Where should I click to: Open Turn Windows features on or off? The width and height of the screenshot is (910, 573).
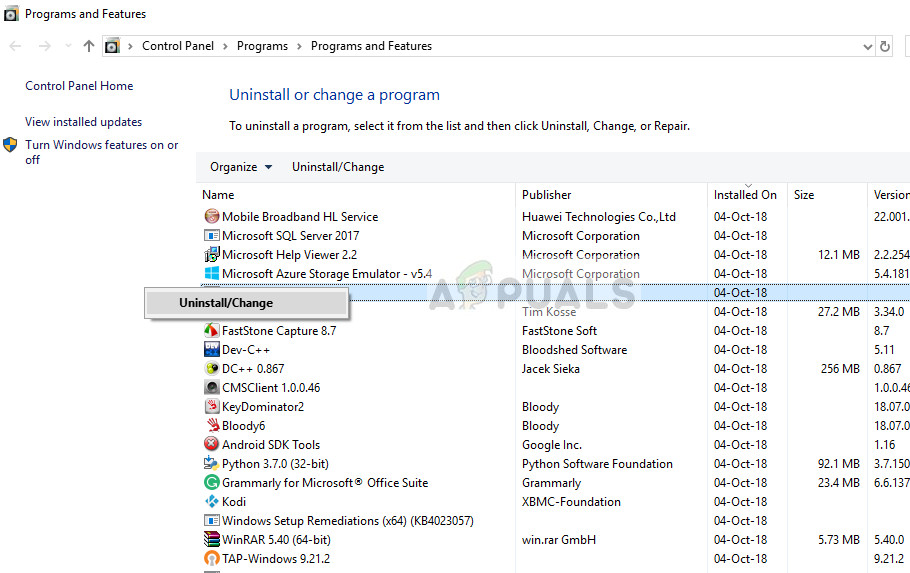pos(102,152)
